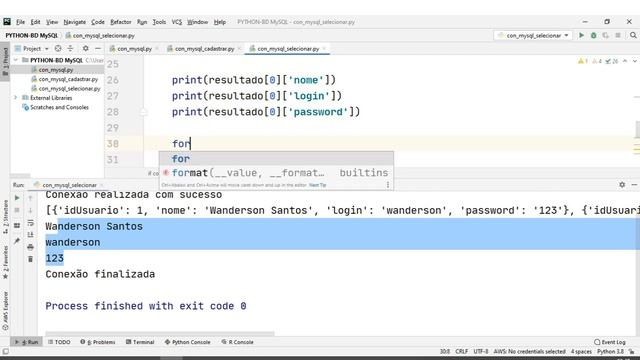Collapse all items in Project panel
The width and height of the screenshot is (640, 360).
tap(70, 49)
